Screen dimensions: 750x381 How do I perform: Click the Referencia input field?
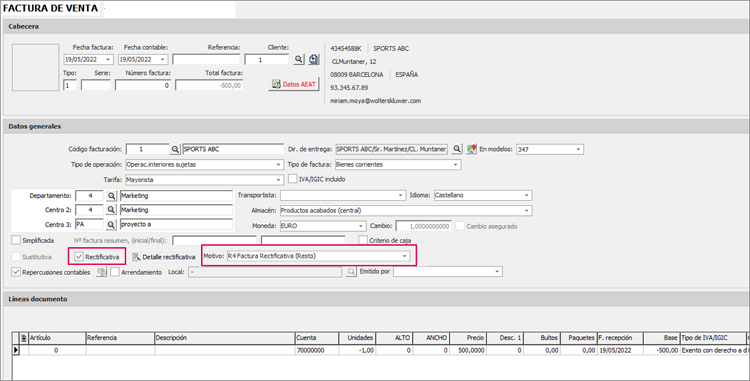206,60
